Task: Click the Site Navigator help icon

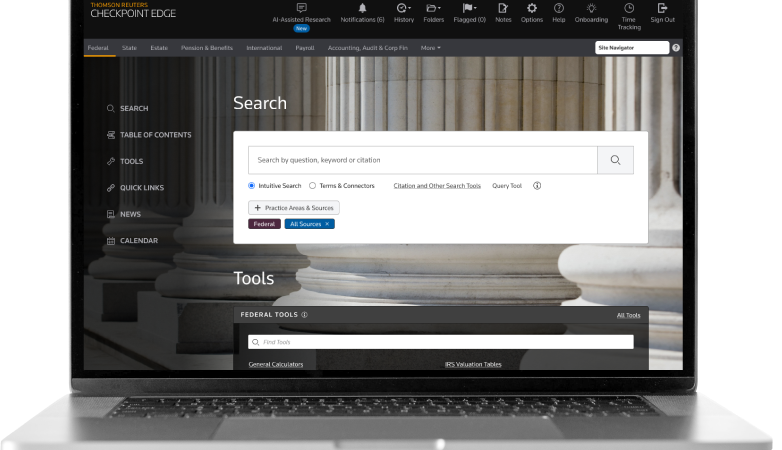Action: [x=676, y=48]
